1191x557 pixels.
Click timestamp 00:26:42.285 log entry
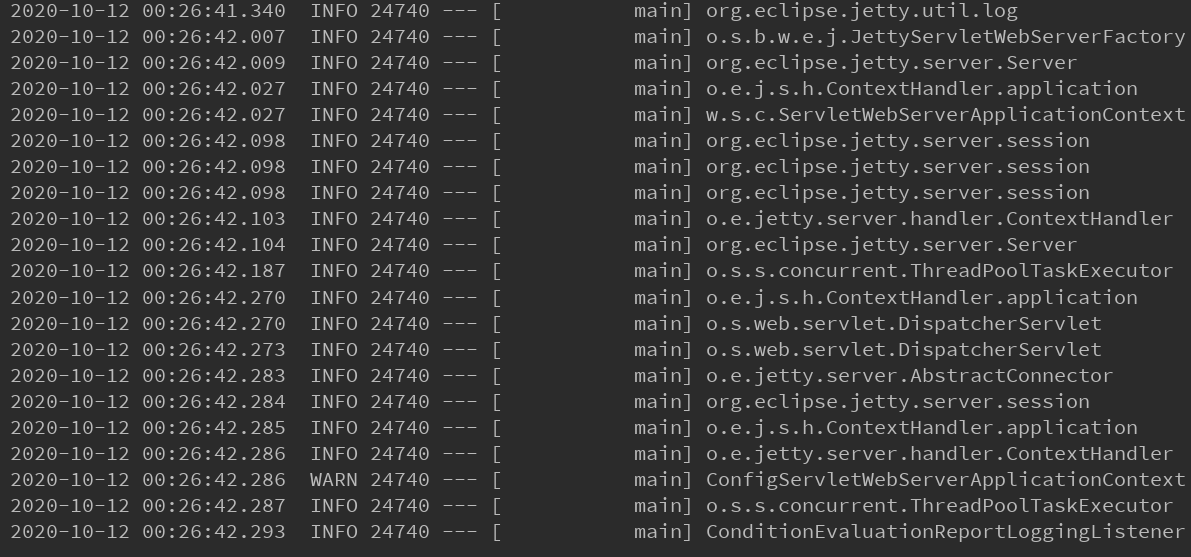click(x=213, y=428)
